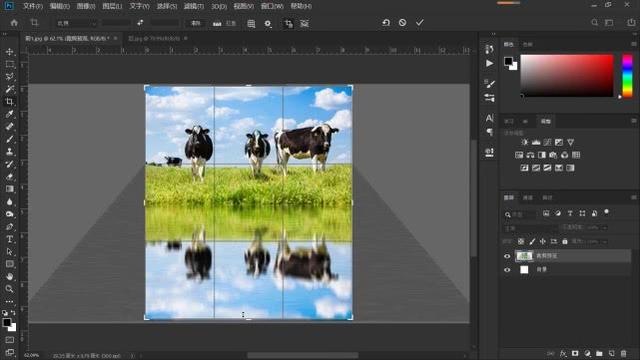The height and width of the screenshot is (360, 640).
Task: Toggle the layer filtering switch
Action: coord(607,212)
